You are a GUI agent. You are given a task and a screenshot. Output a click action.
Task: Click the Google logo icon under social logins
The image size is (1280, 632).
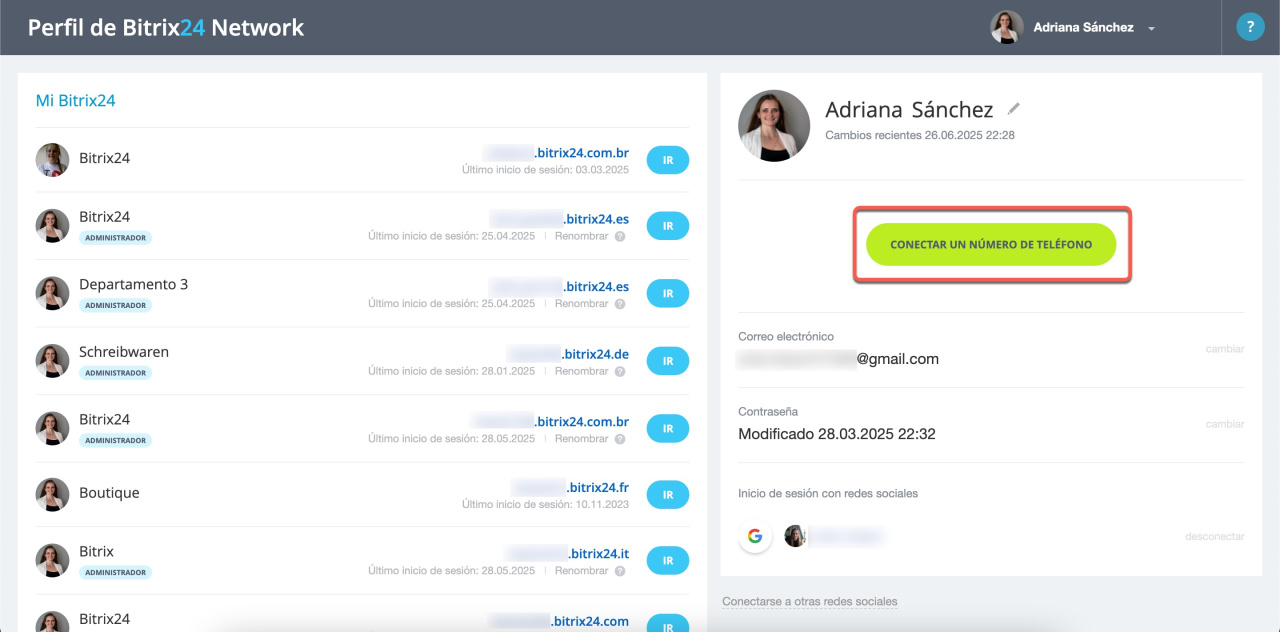pos(755,536)
